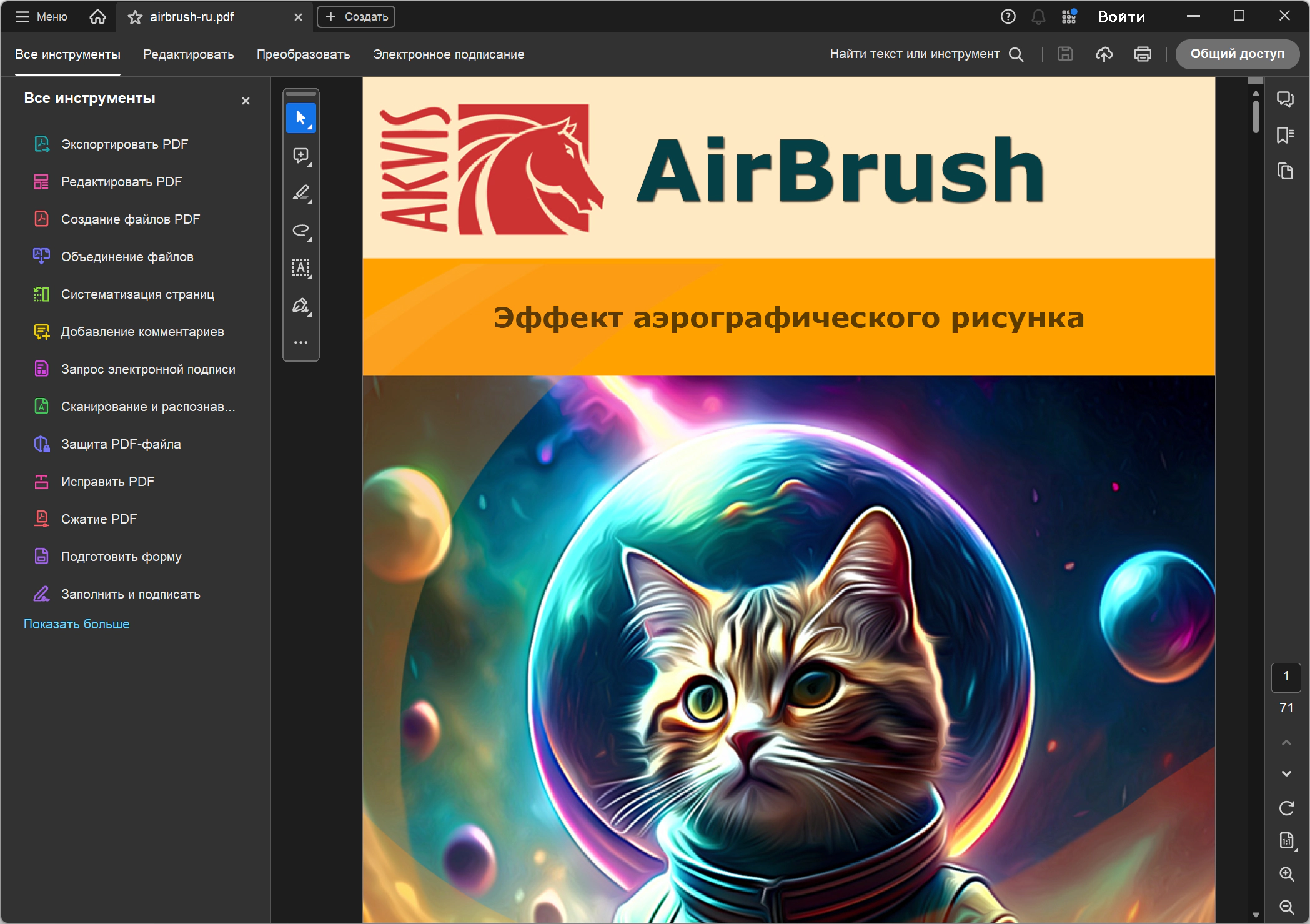Open the comments panel icon
Viewport: 1310px width, 924px height.
pos(1285,99)
